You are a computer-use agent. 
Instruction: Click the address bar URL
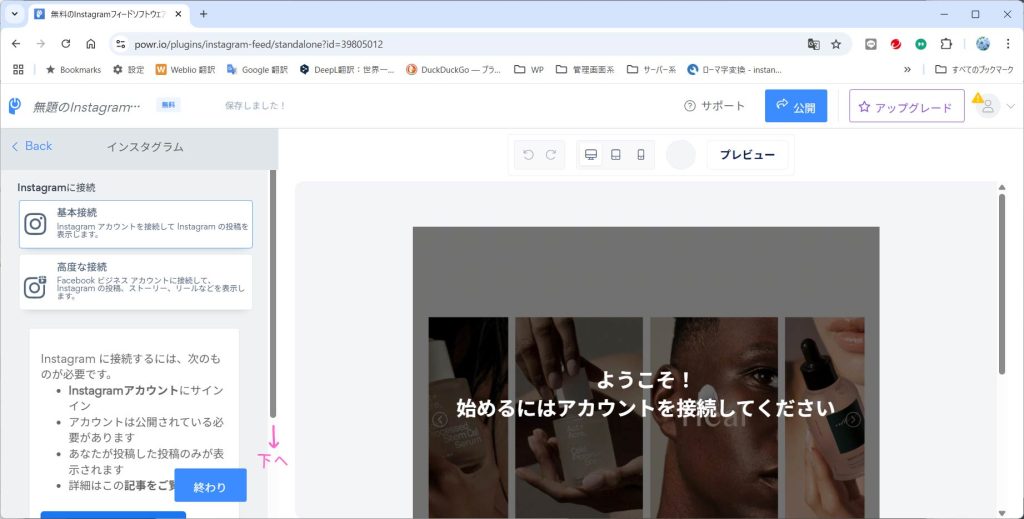[x=259, y=44]
